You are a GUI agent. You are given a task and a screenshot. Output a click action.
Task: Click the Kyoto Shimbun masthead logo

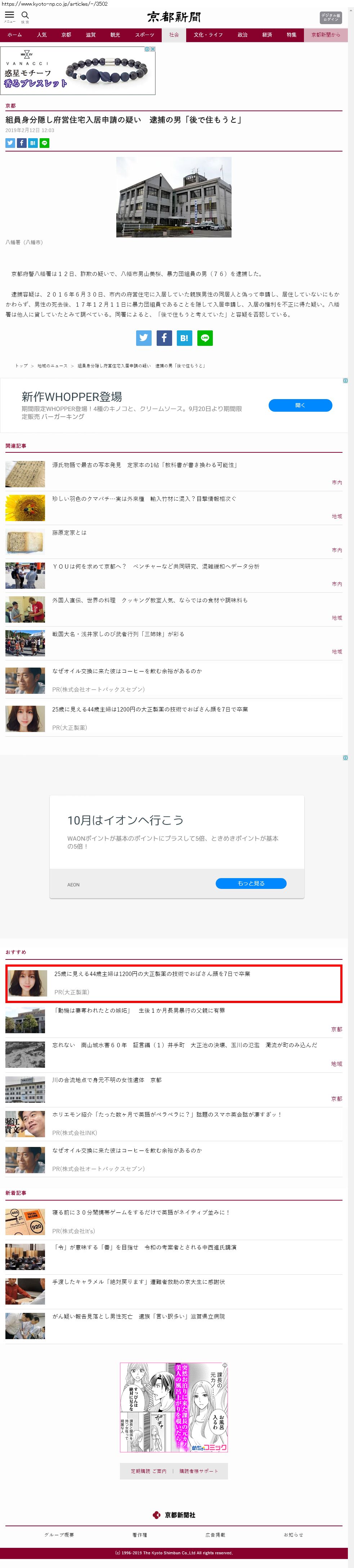(174, 17)
